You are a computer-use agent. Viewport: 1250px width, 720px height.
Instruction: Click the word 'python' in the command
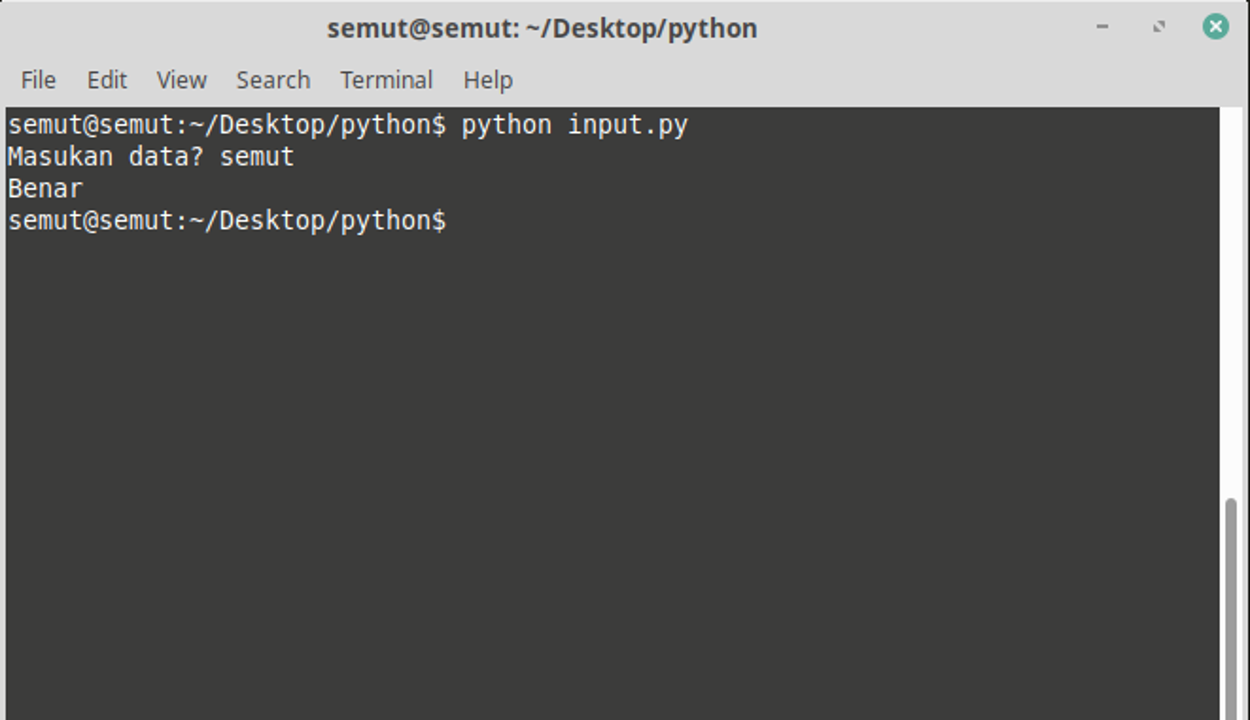click(506, 126)
